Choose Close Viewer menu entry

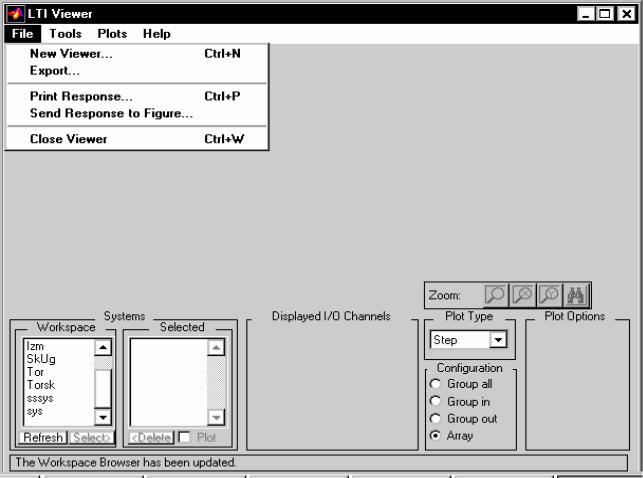[x=137, y=139]
